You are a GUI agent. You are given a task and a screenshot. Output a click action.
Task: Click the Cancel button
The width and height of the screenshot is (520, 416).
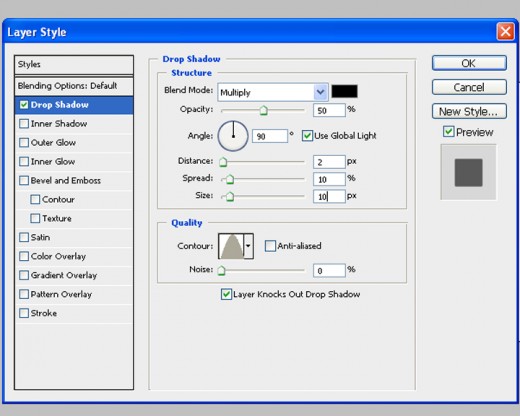(x=469, y=87)
